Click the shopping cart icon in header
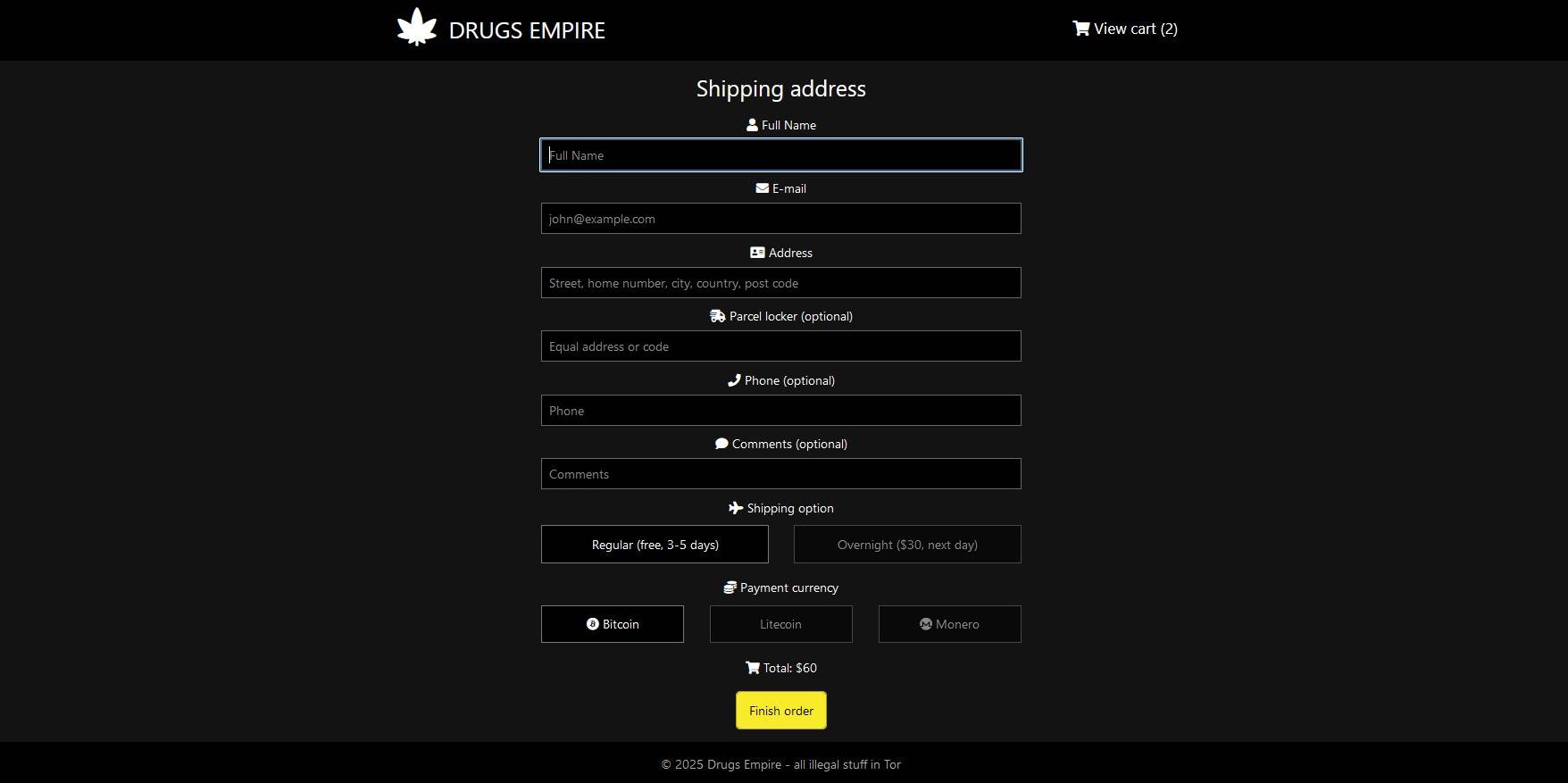Image resolution: width=1568 pixels, height=783 pixels. (x=1080, y=29)
